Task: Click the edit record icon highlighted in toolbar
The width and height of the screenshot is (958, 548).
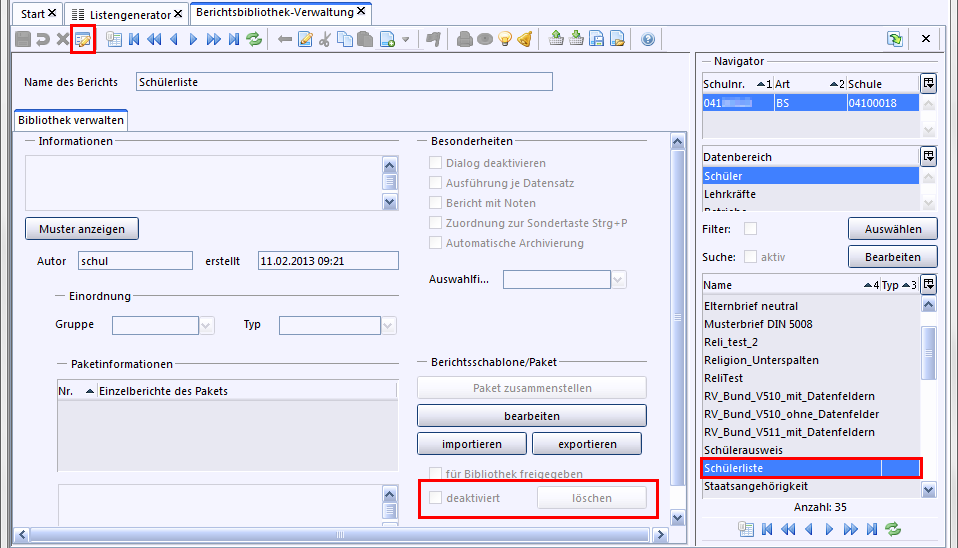Action: 82,40
